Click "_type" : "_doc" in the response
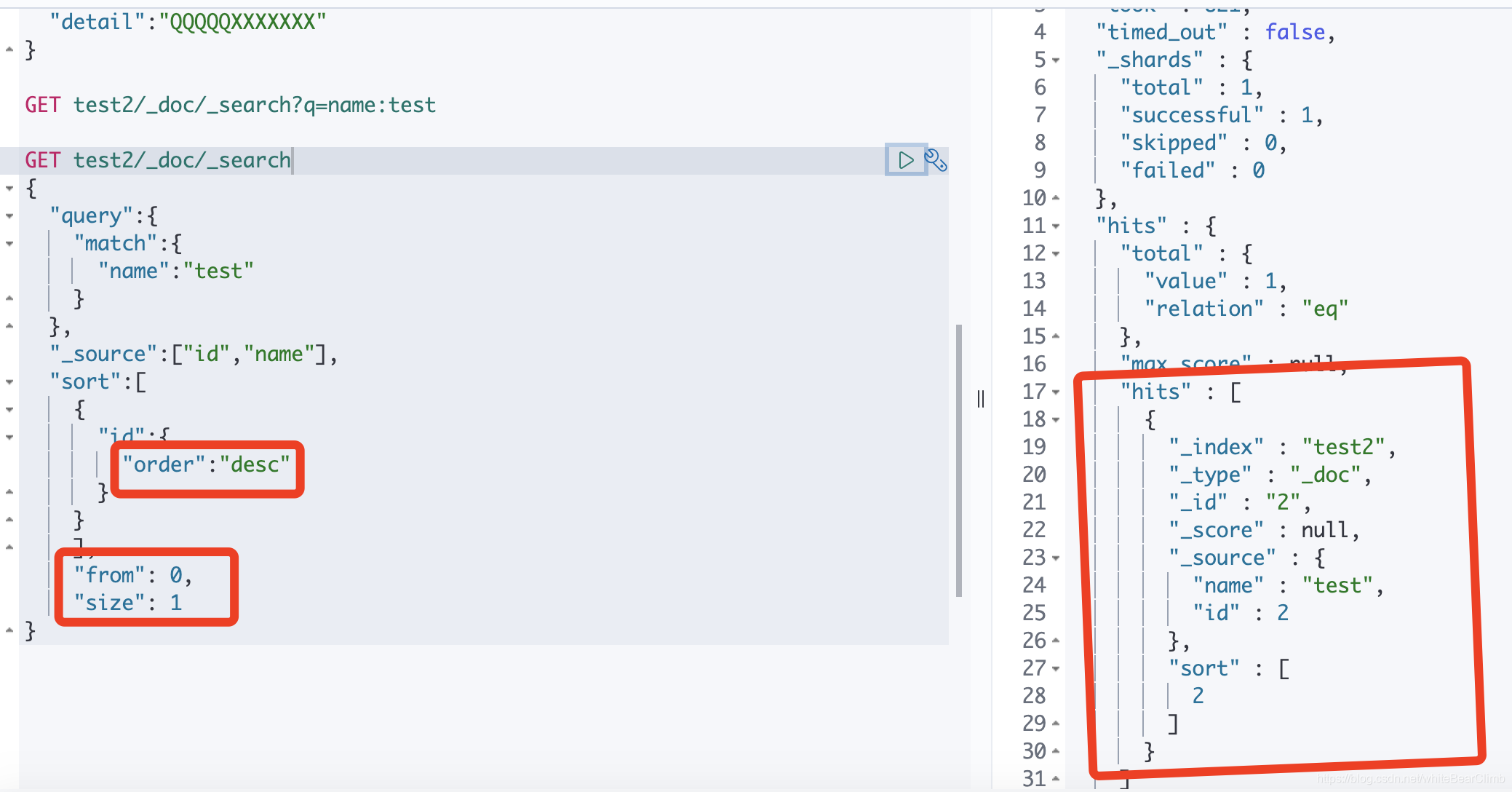 pos(1270,475)
